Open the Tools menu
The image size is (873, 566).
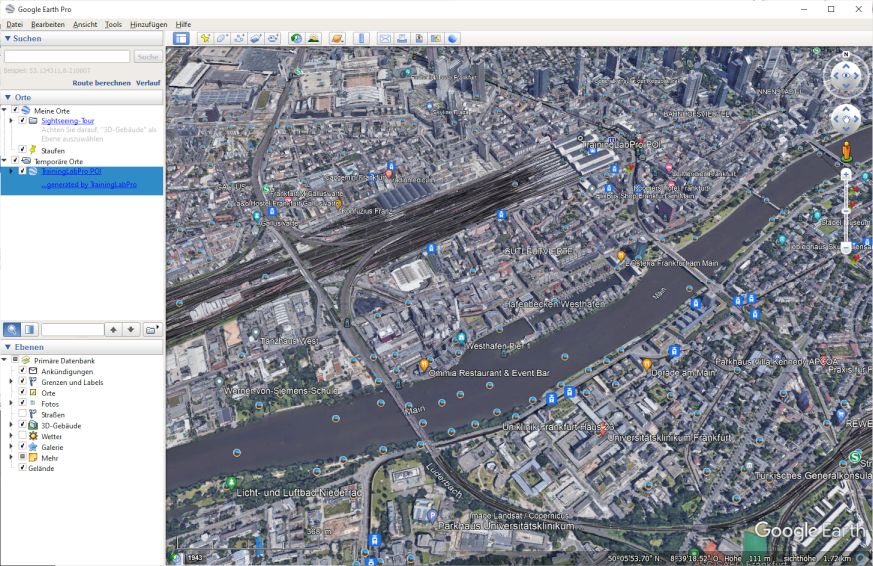(x=113, y=24)
